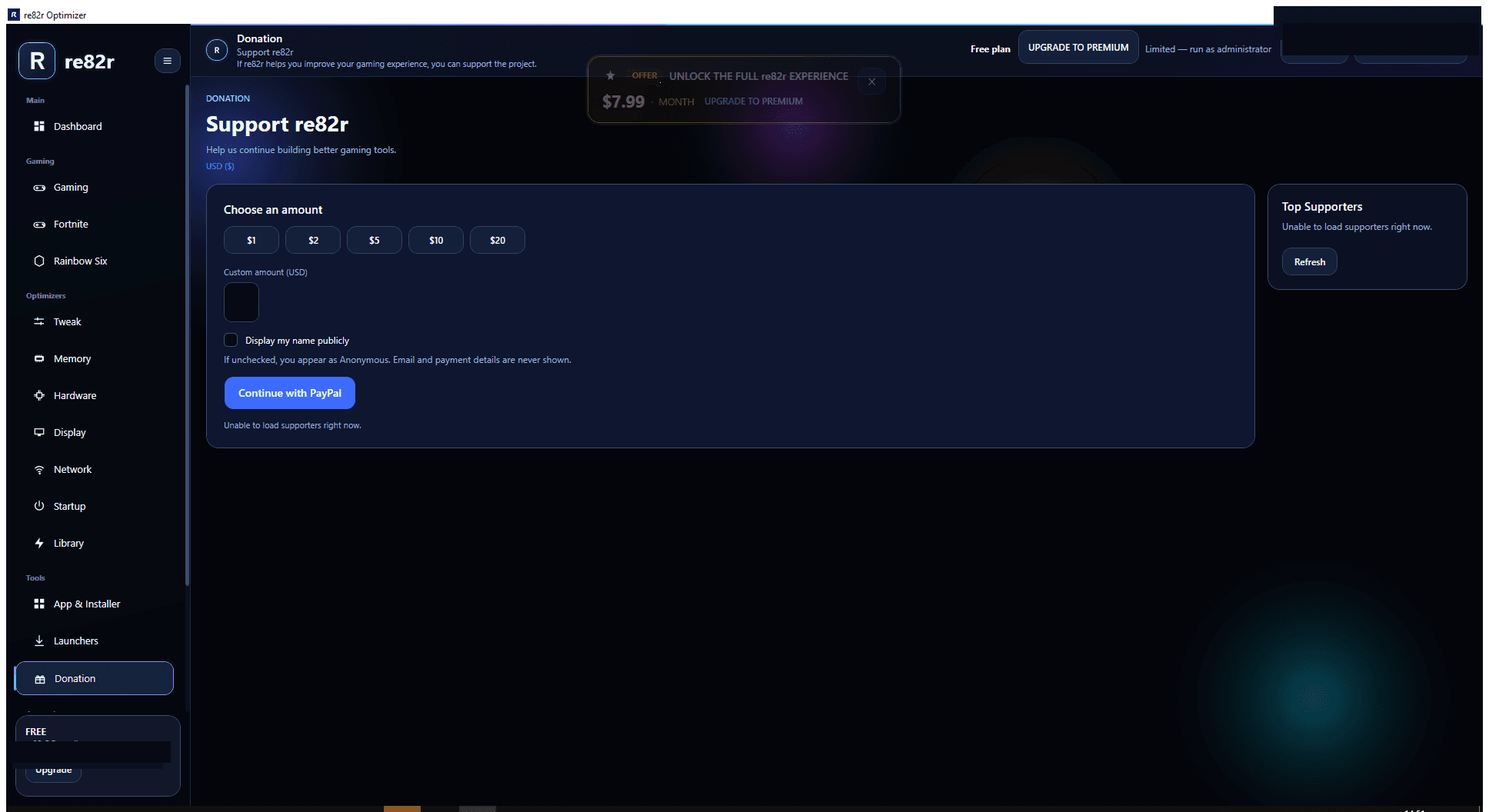Open Hardware label in sidebar
1489x812 pixels.
click(x=75, y=395)
